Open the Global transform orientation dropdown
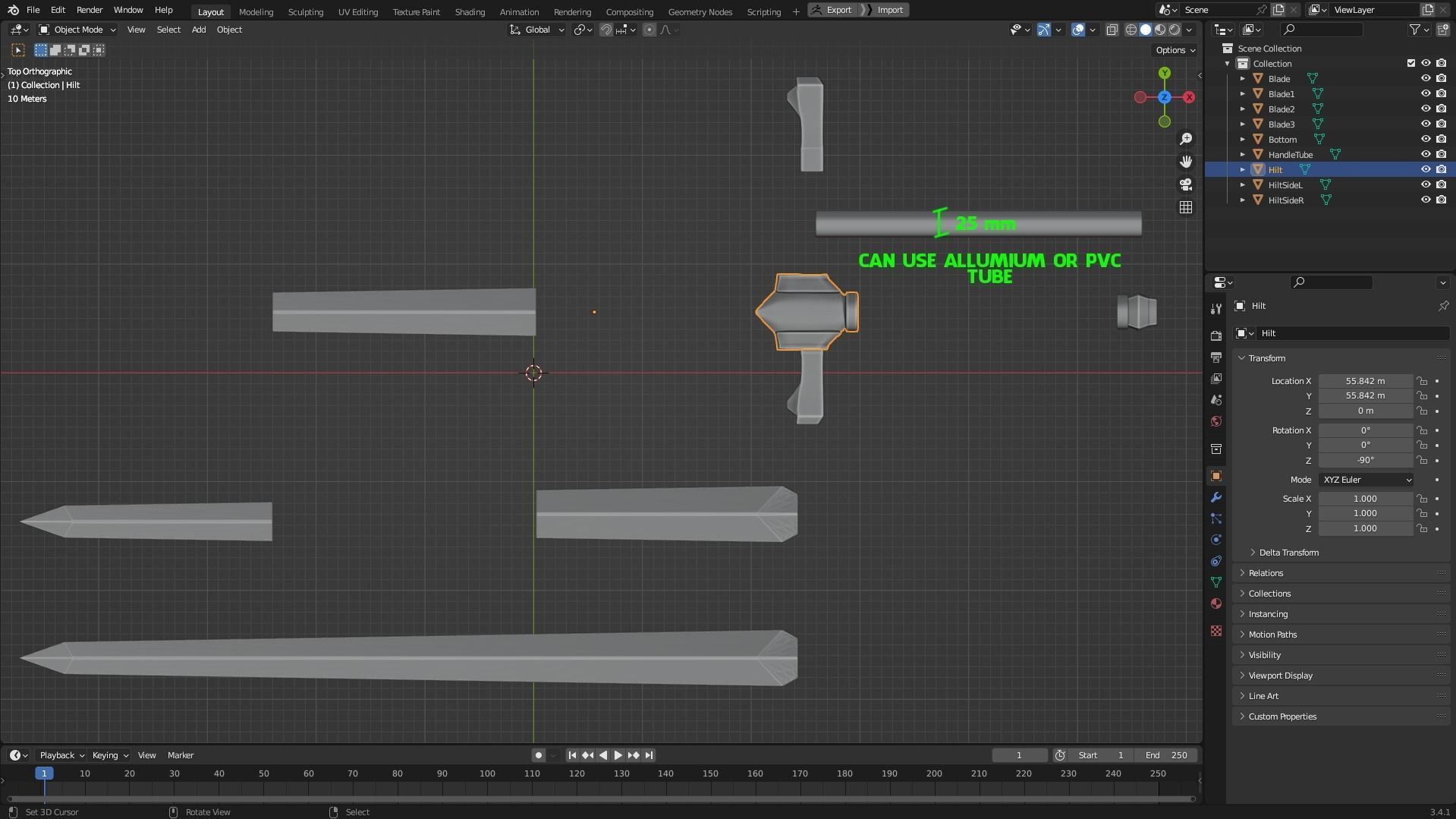The height and width of the screenshot is (819, 1456). coord(537,30)
